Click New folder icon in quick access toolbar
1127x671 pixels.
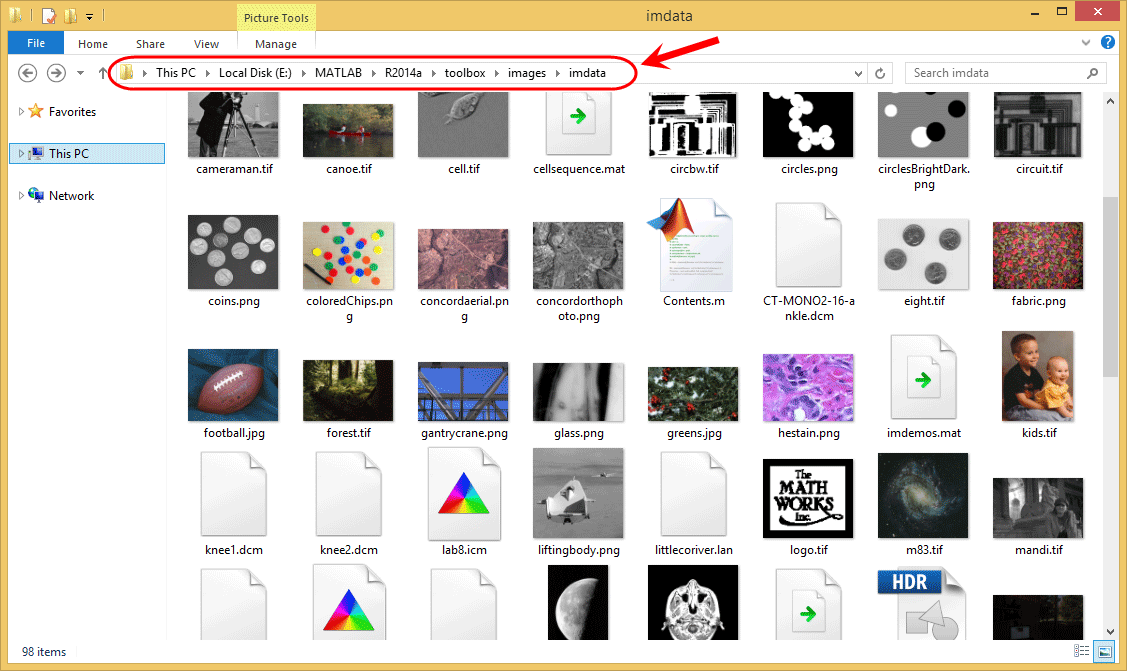[70, 15]
